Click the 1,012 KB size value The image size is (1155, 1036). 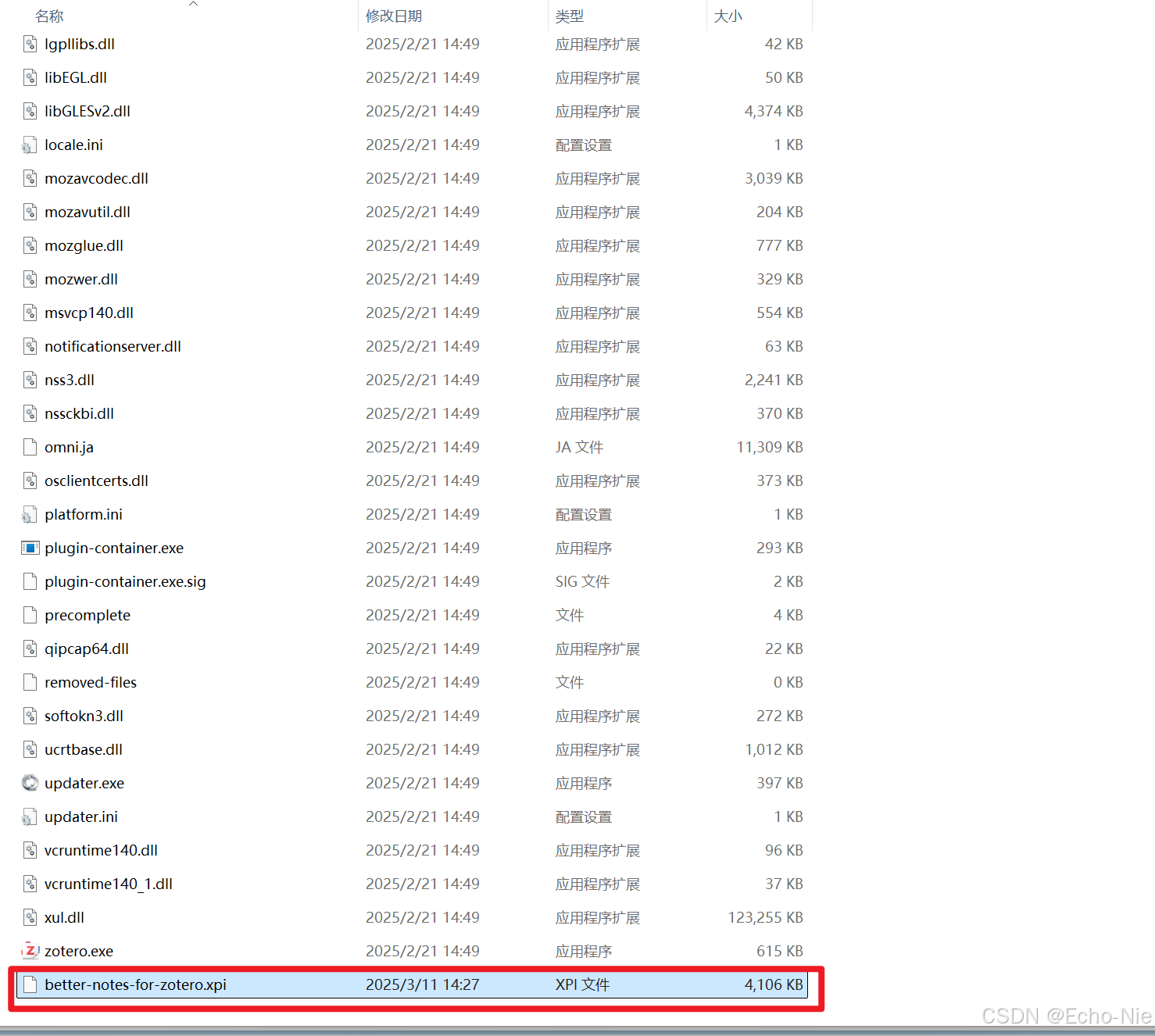pyautogui.click(x=774, y=749)
